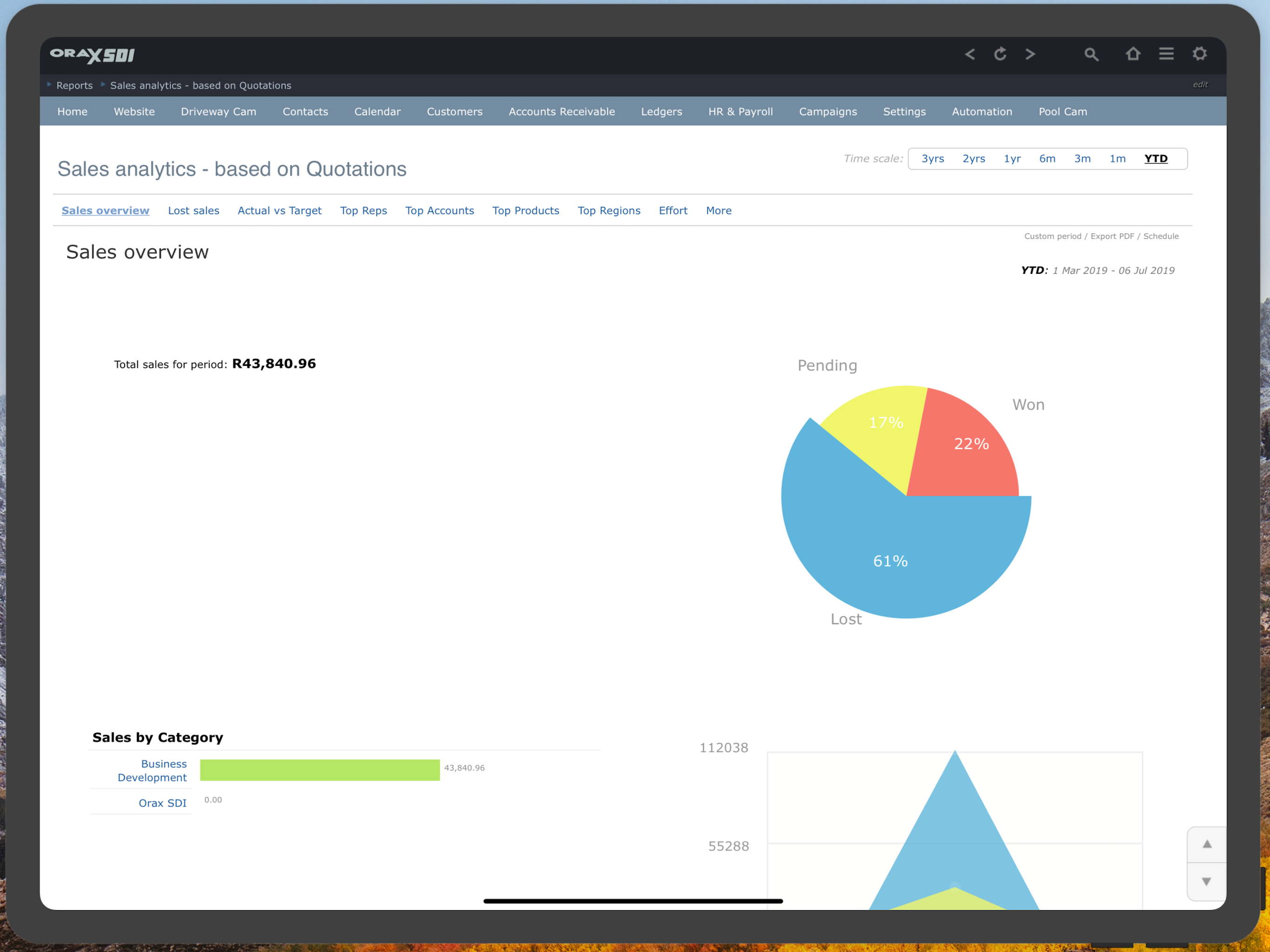Viewport: 1270px width, 952px height.
Task: Switch to the Lost sales tab
Action: [x=193, y=211]
